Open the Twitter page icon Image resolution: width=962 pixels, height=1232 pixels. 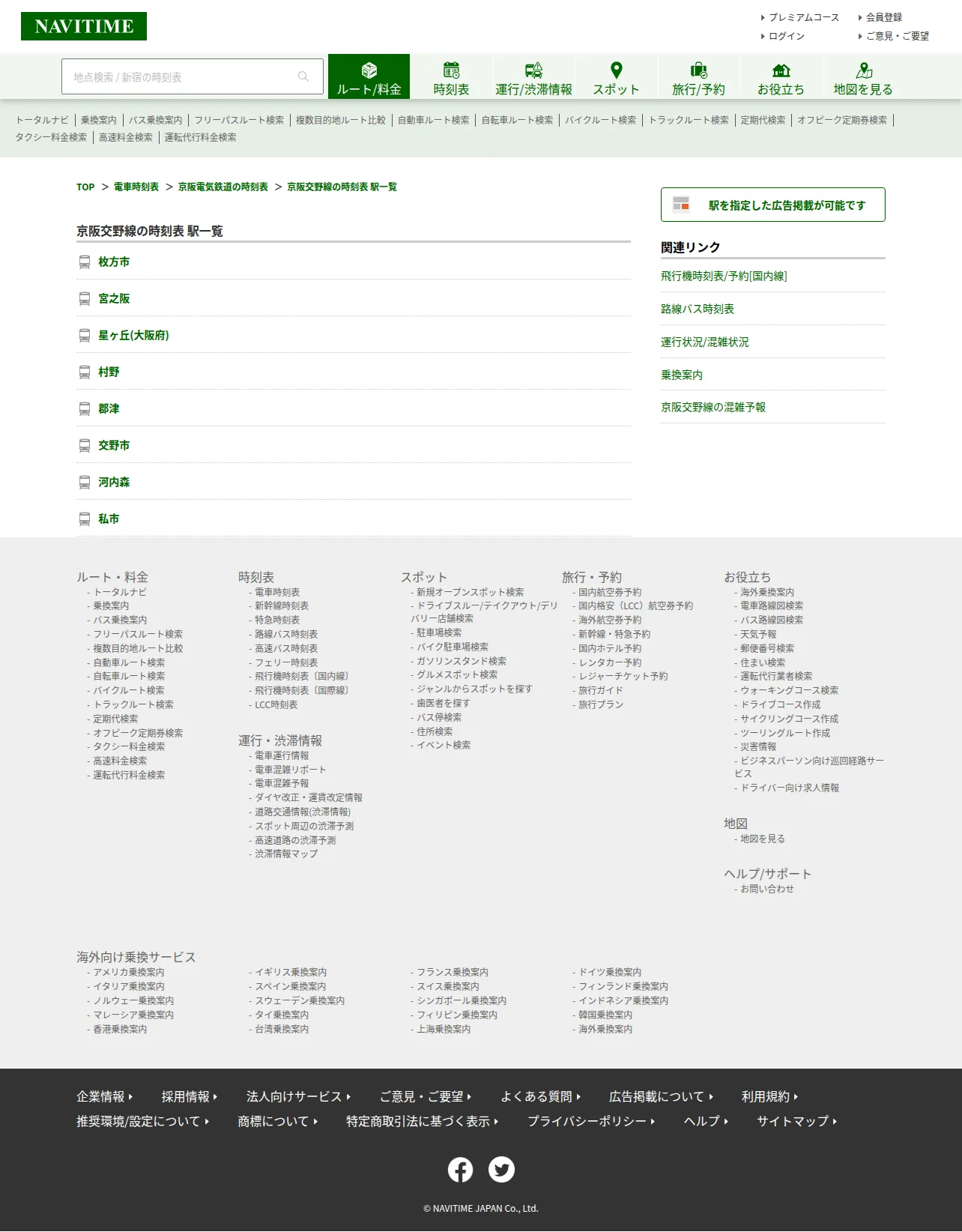coord(501,1170)
